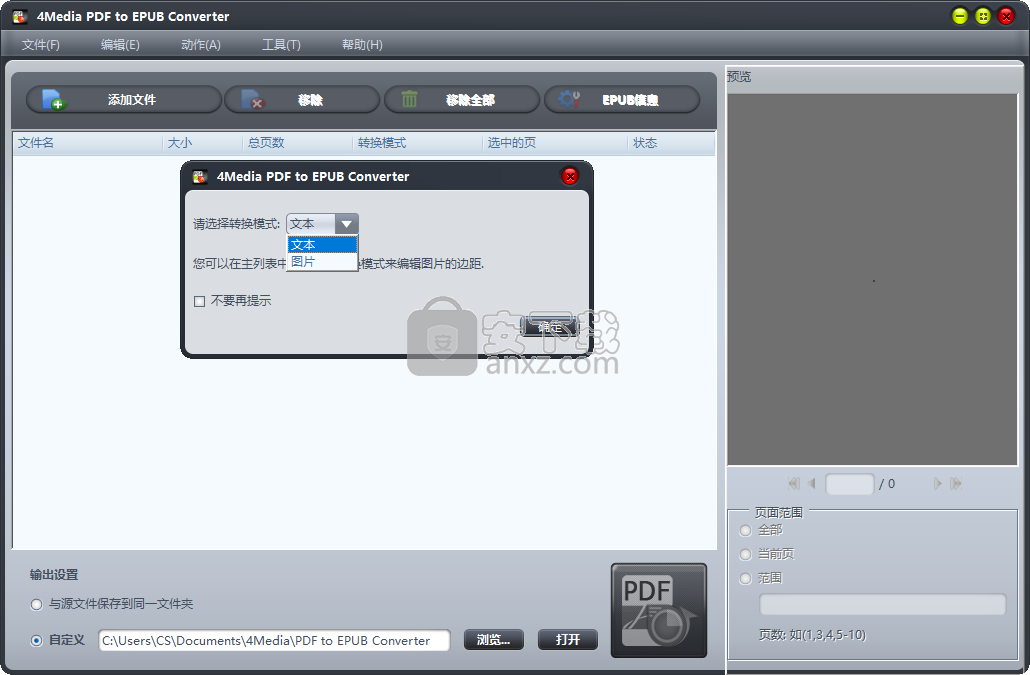The image size is (1030, 675).
Task: Select the 自定义 custom output radio button
Action: 37,640
